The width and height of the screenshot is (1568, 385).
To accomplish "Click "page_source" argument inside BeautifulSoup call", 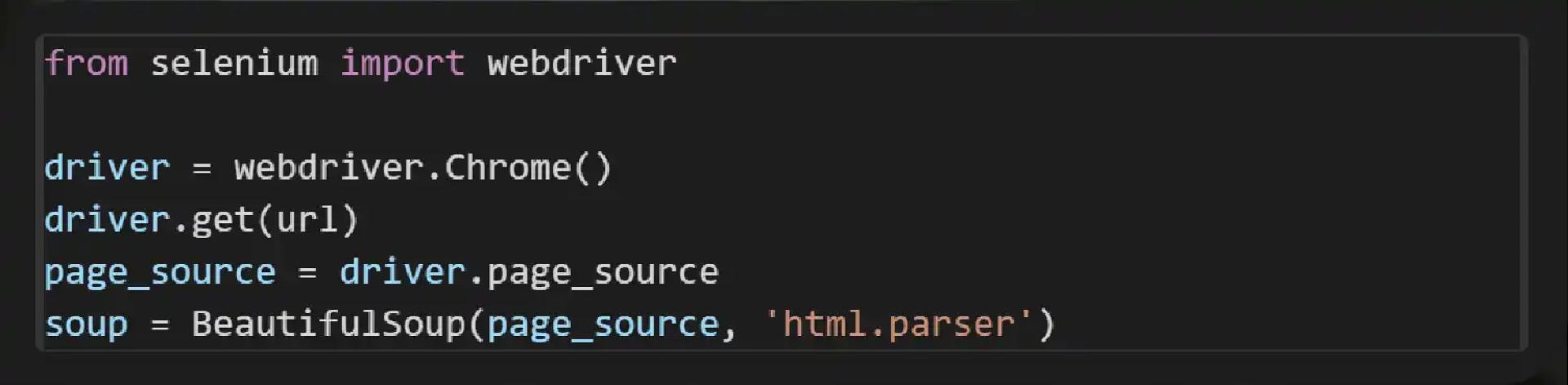I will [603, 325].
